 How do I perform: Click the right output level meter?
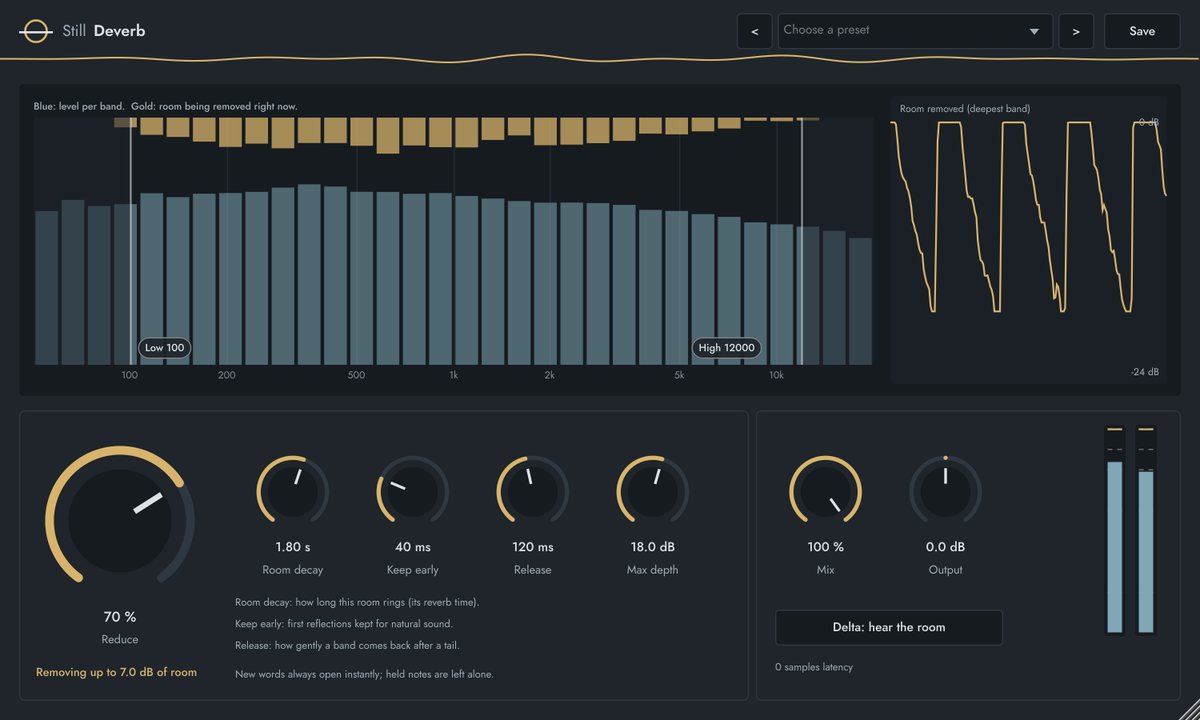(x=1146, y=530)
